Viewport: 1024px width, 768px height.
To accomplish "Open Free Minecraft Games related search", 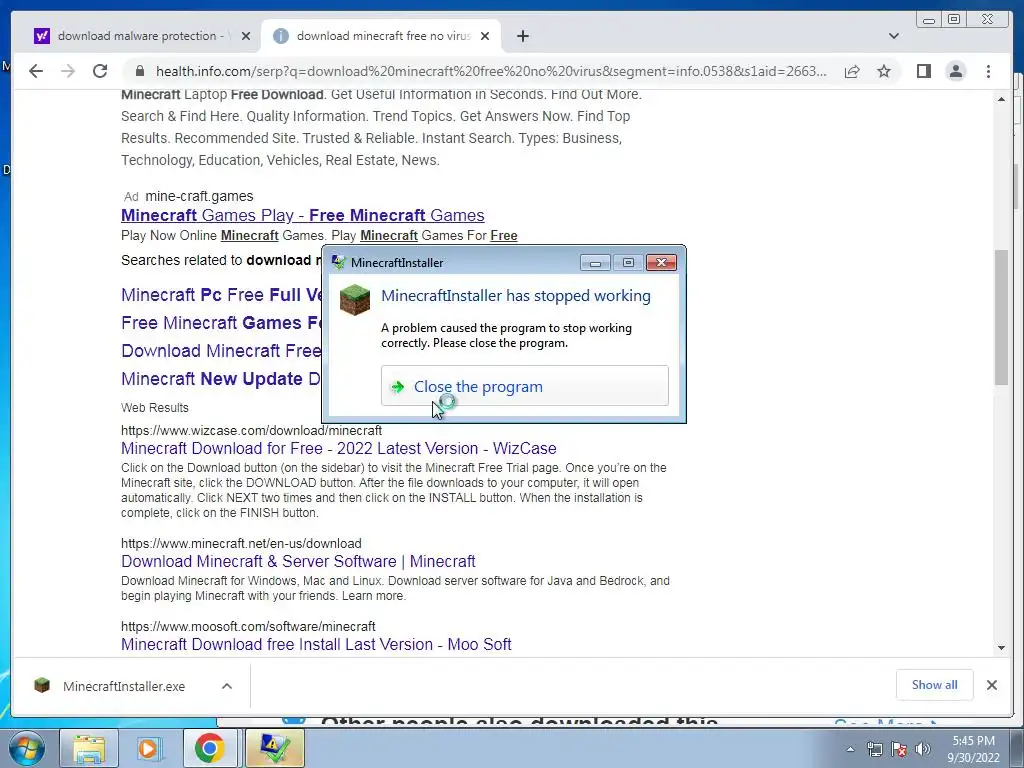I will click(221, 323).
